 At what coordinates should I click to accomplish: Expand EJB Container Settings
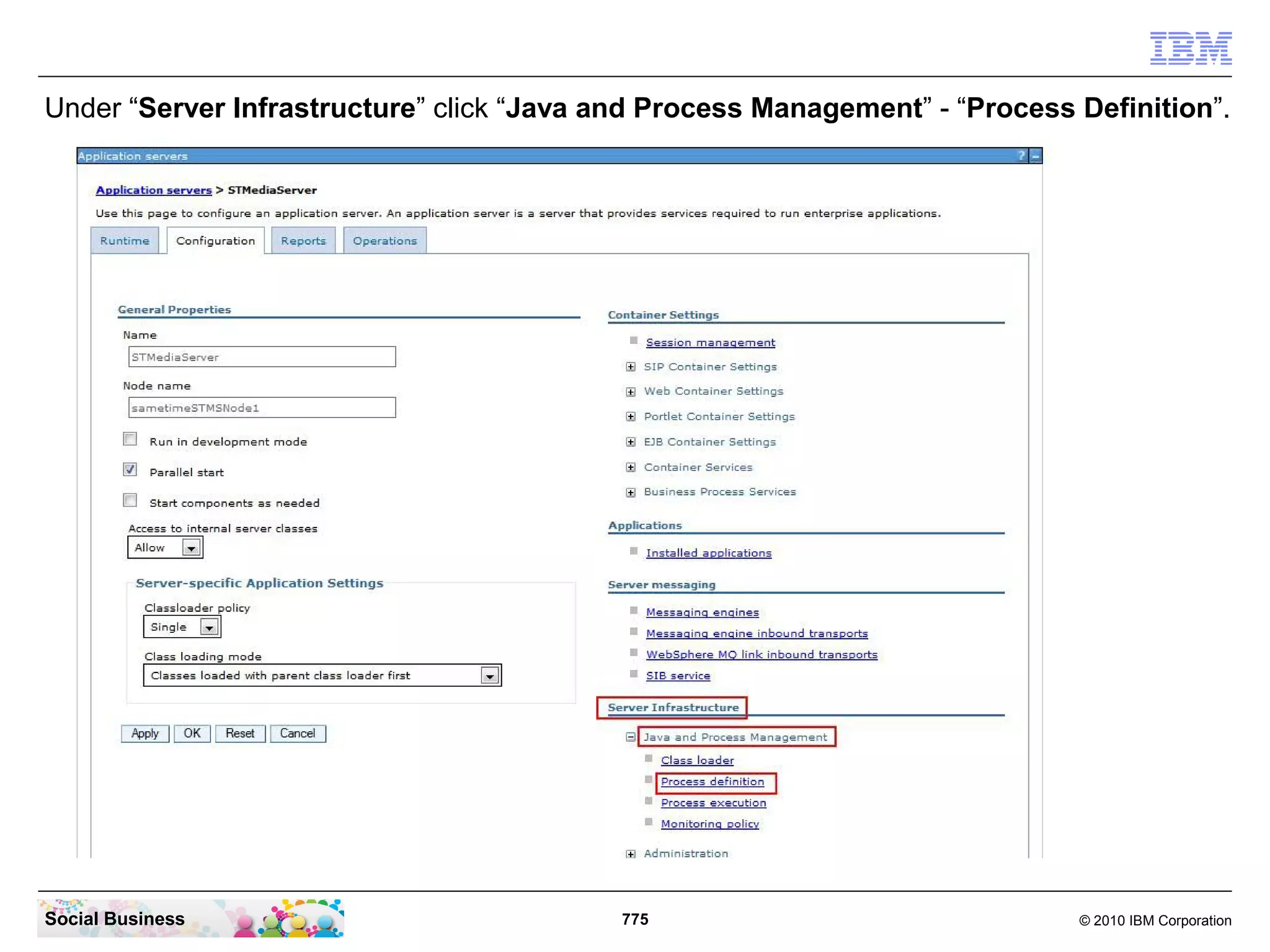(x=631, y=442)
